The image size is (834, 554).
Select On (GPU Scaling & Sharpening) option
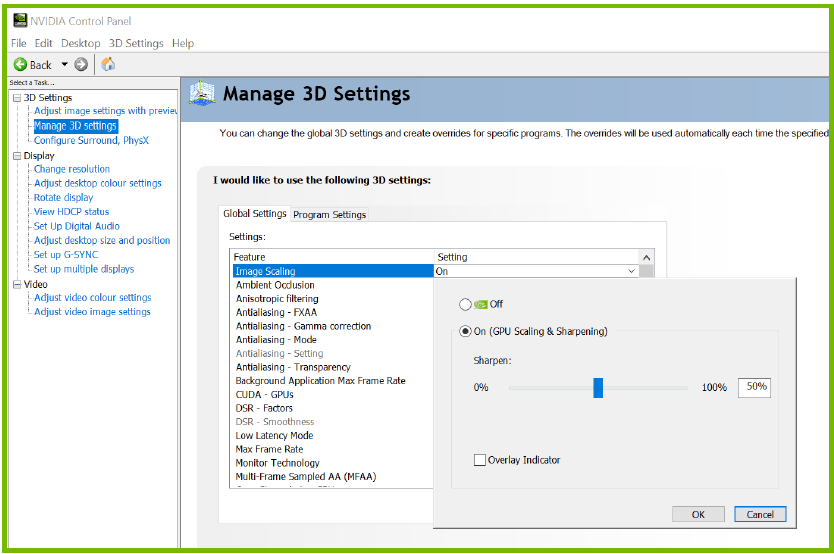pos(464,332)
